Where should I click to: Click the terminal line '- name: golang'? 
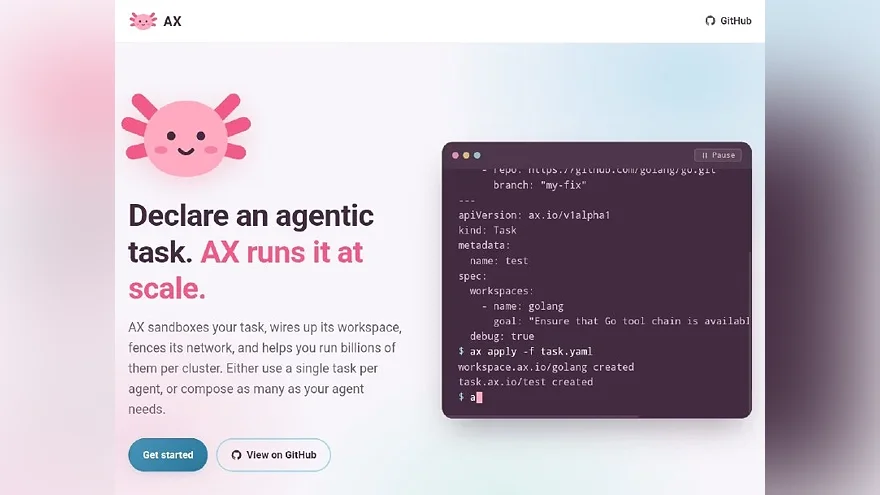(522, 306)
